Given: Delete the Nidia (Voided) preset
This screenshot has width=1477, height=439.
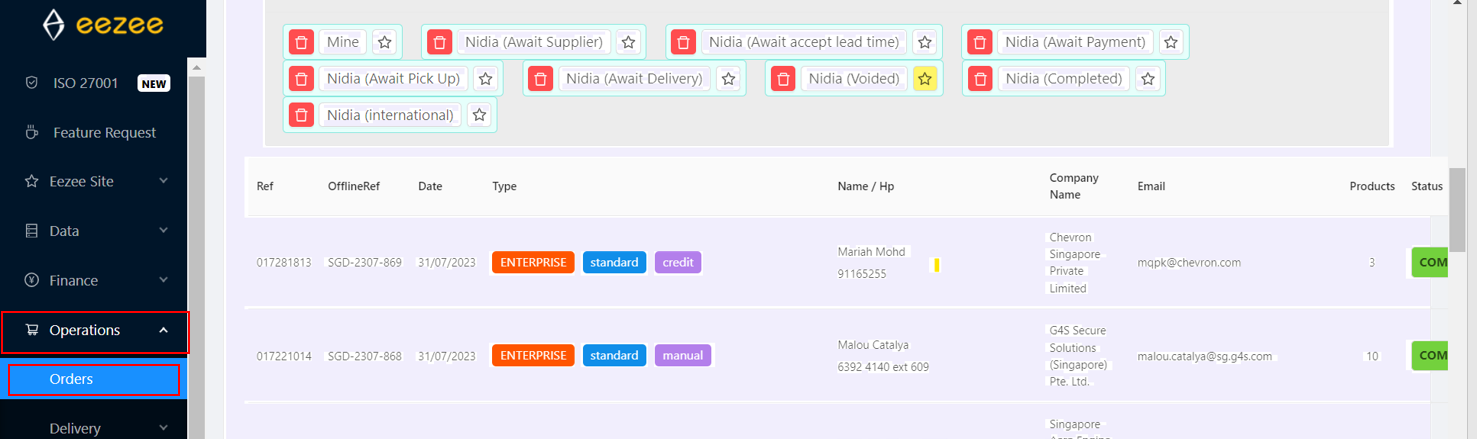Looking at the screenshot, I should [783, 78].
